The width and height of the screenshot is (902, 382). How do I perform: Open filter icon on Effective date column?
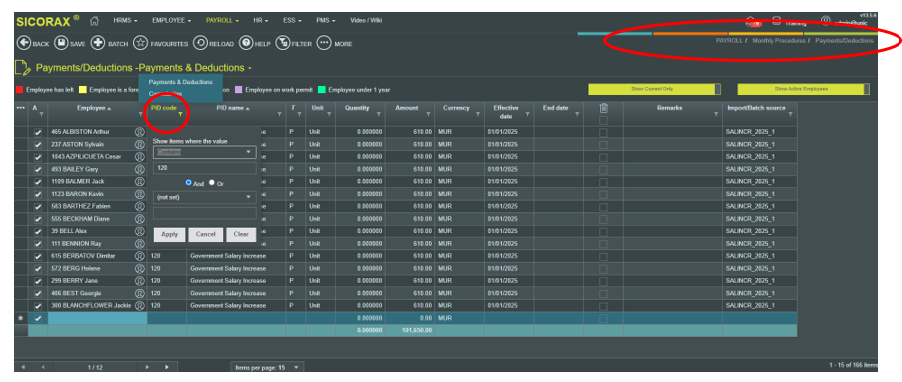(528, 115)
